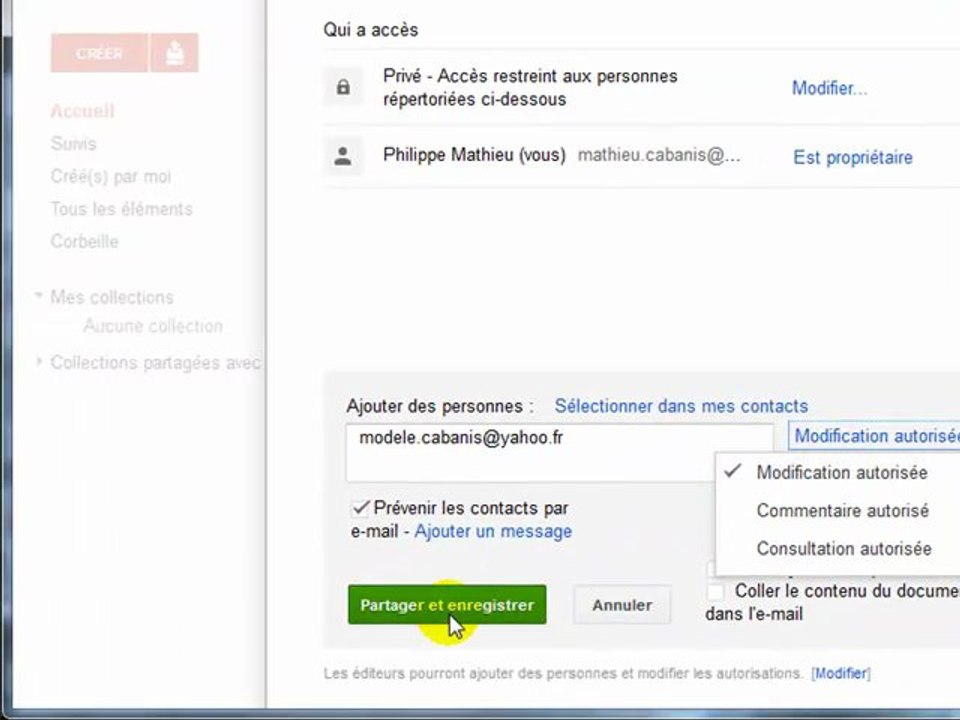Click the CRÉER button

(99, 53)
